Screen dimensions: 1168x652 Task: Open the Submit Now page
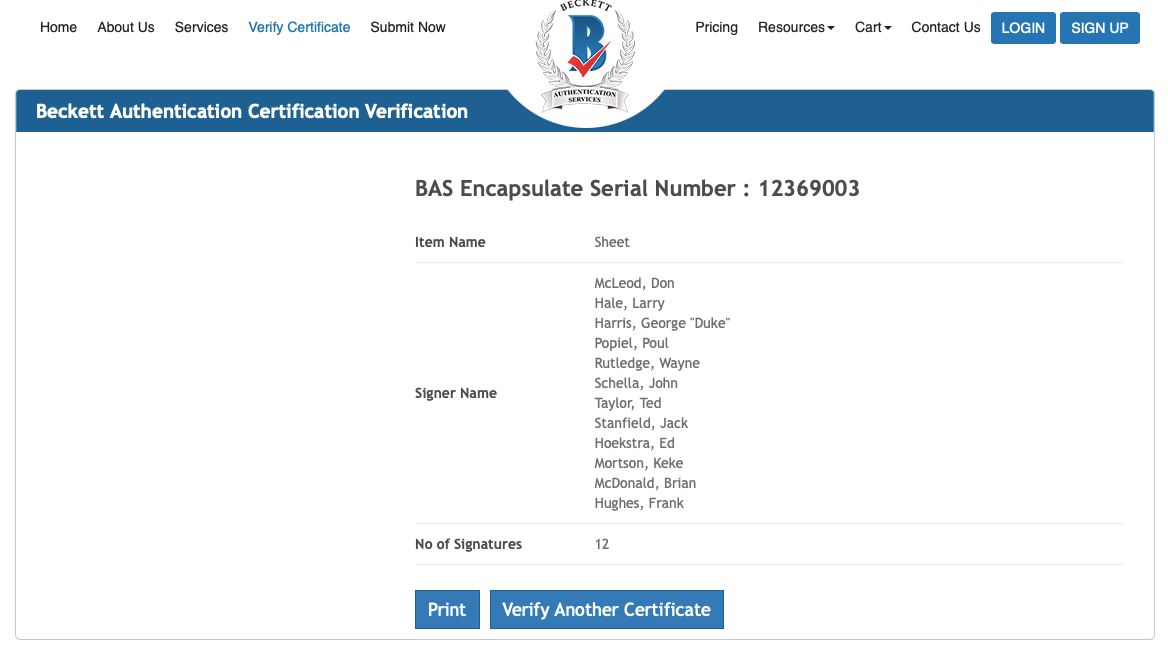click(407, 28)
